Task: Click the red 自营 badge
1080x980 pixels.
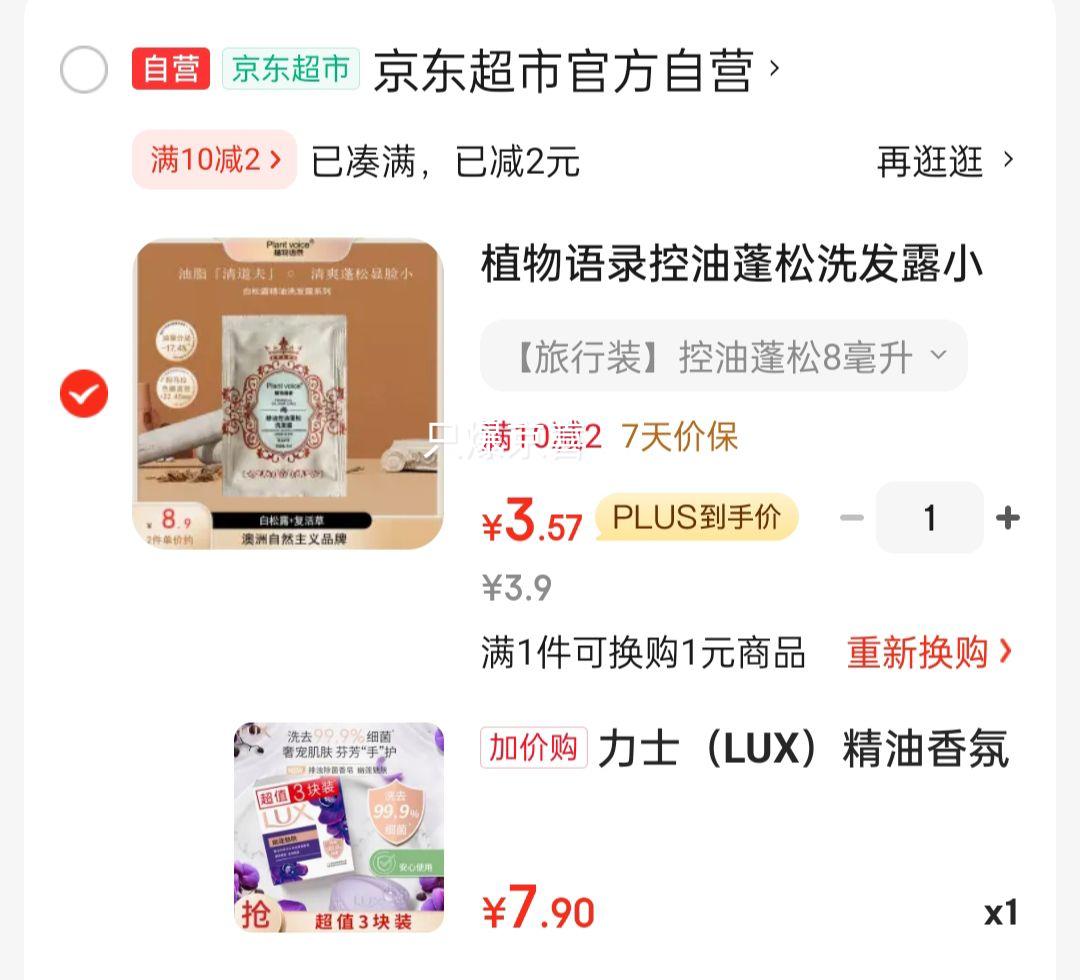Action: pyautogui.click(x=171, y=69)
